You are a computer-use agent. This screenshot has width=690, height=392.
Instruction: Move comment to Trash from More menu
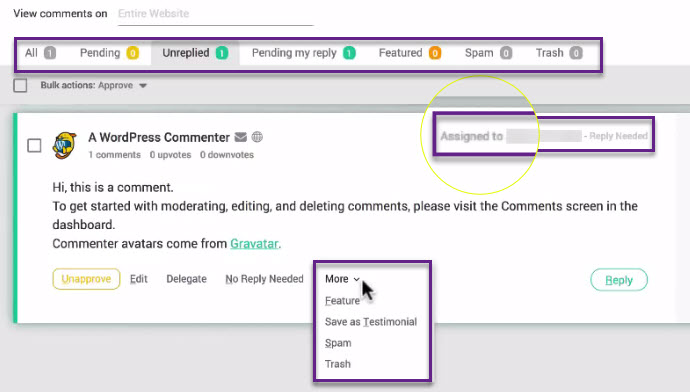coord(338,364)
